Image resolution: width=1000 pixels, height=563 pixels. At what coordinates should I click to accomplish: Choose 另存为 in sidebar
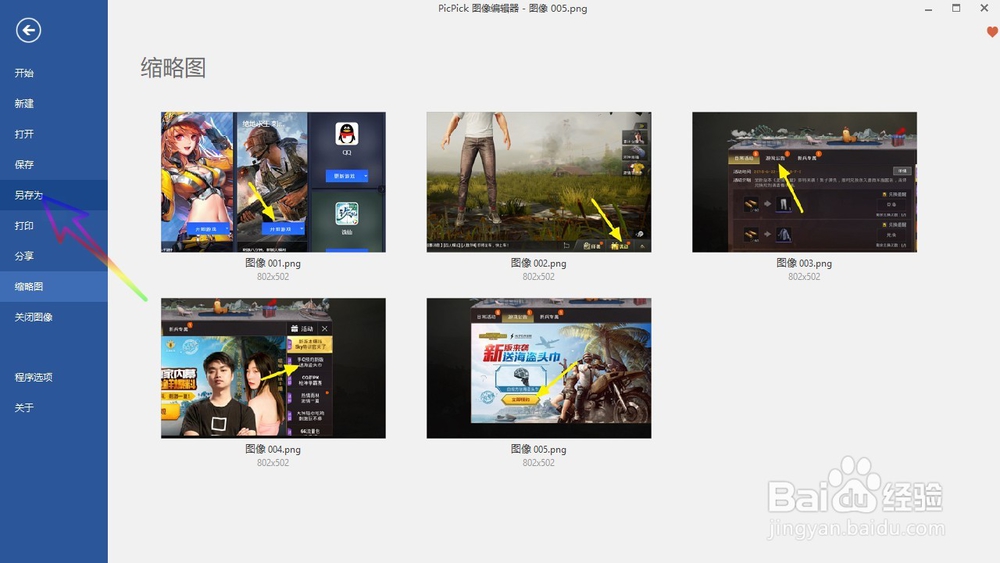(54, 195)
